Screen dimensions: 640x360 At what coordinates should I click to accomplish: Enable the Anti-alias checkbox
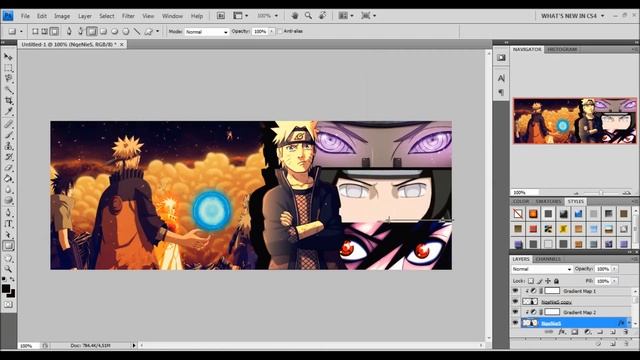[x=280, y=31]
